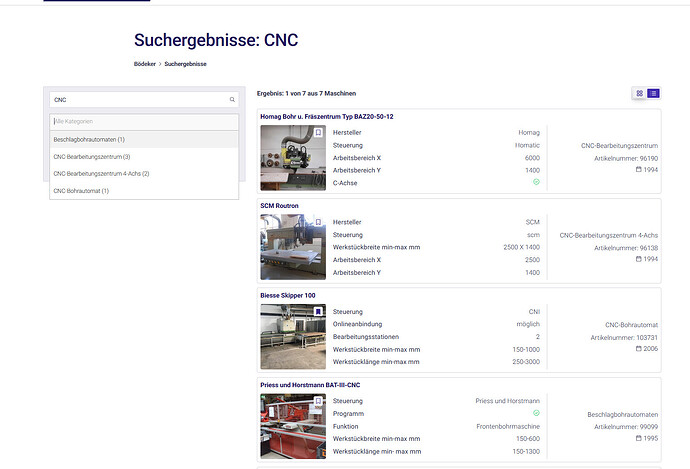The image size is (690, 469).
Task: Open the Homag machine thumbnail image
Action: tap(293, 158)
